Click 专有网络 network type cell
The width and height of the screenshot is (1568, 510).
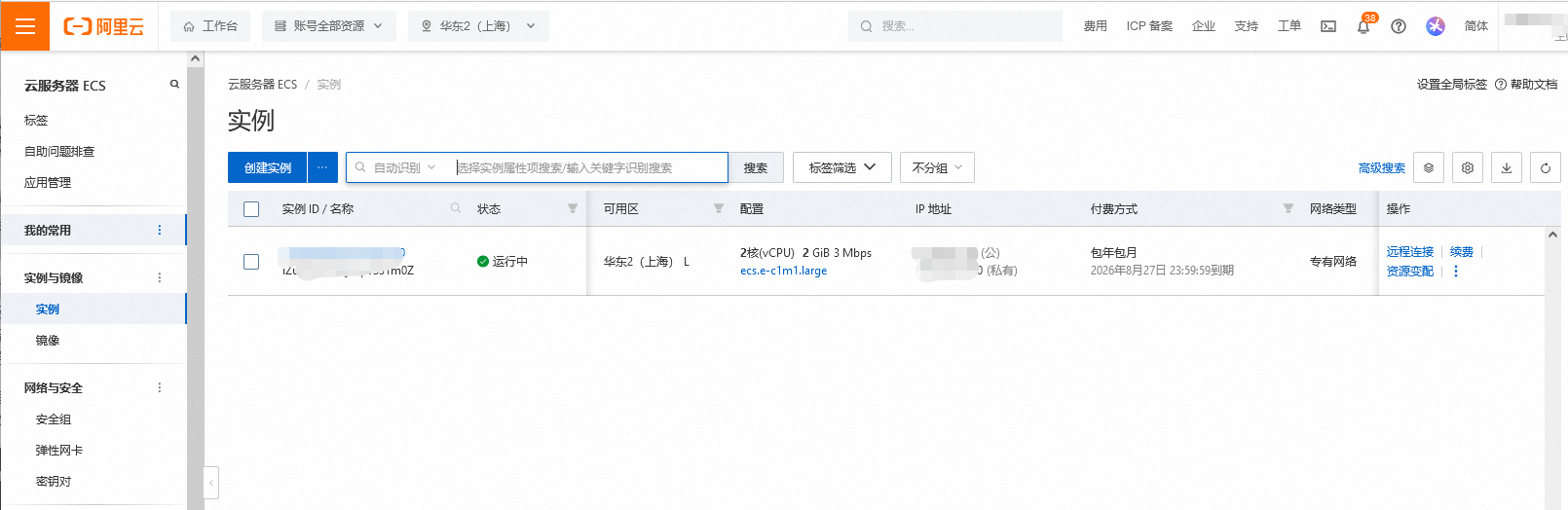pyautogui.click(x=1333, y=261)
